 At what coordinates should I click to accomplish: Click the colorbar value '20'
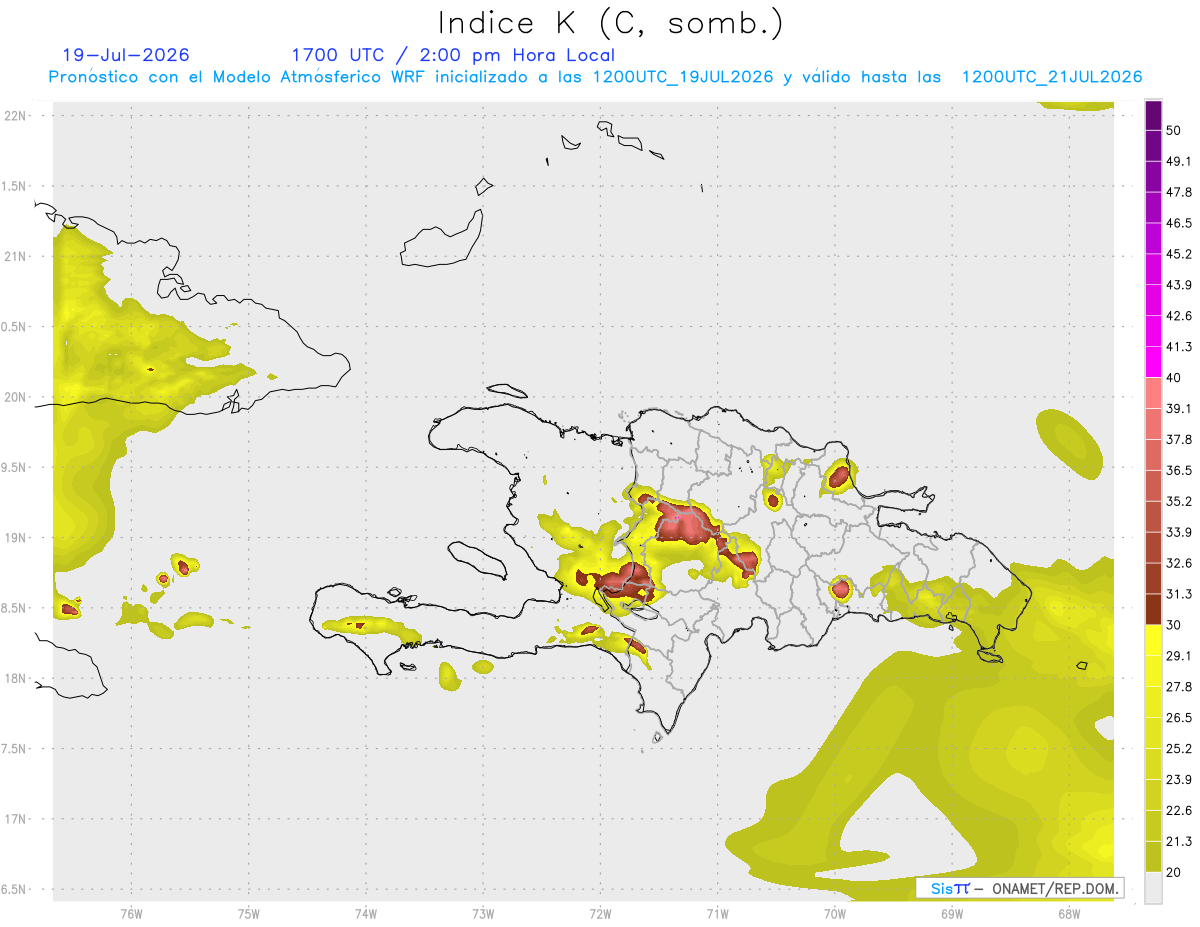pos(1174,873)
